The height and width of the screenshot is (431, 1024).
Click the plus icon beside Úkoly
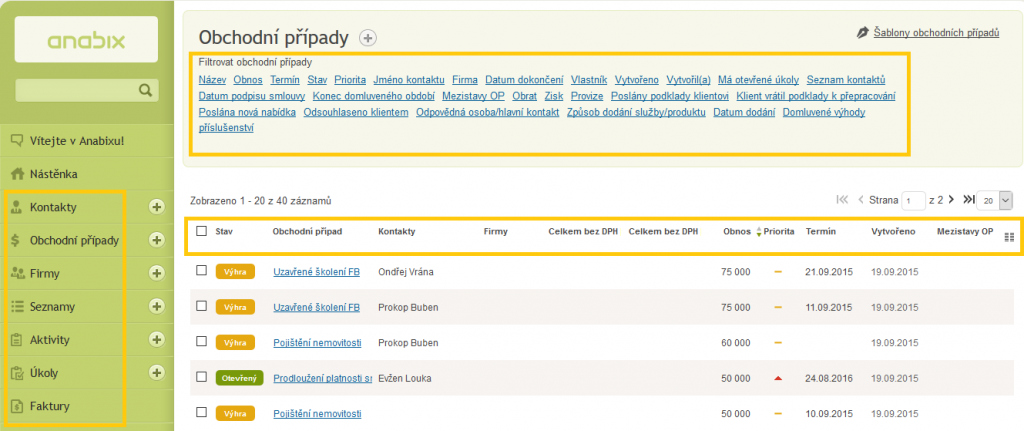156,372
